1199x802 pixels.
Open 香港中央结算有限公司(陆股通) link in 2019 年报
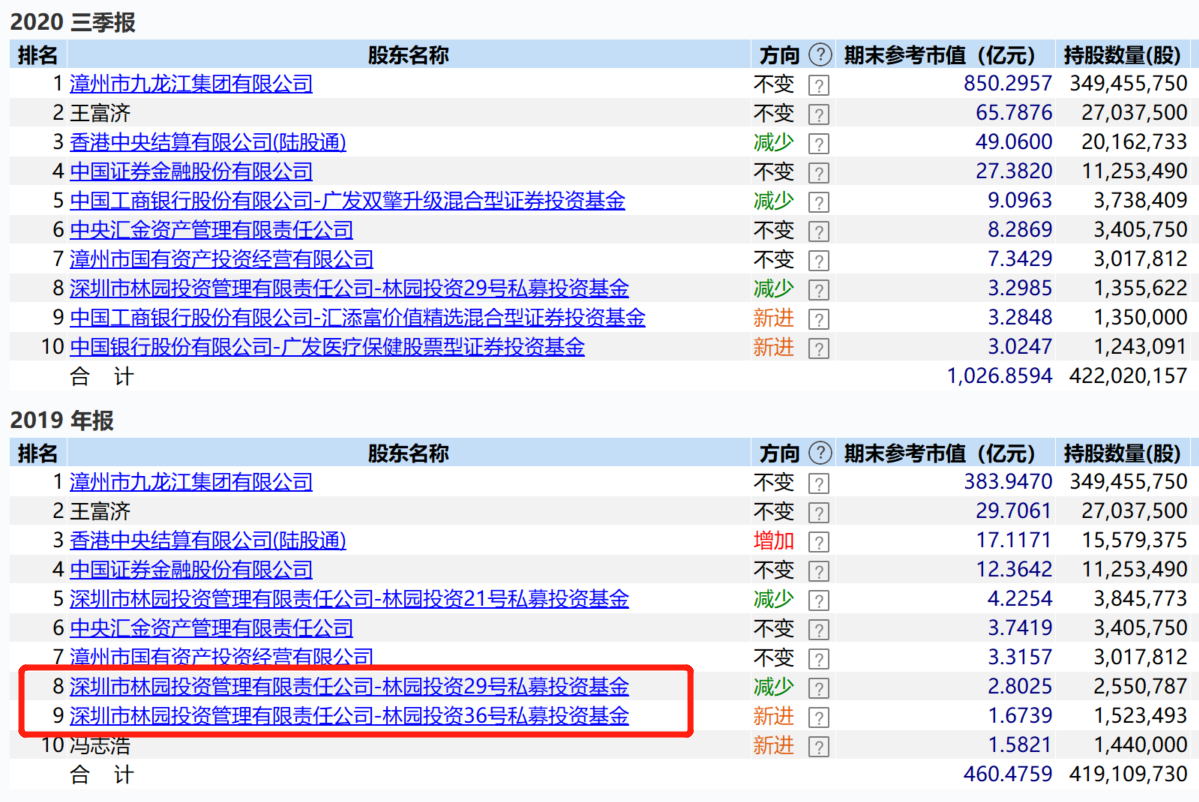(208, 541)
